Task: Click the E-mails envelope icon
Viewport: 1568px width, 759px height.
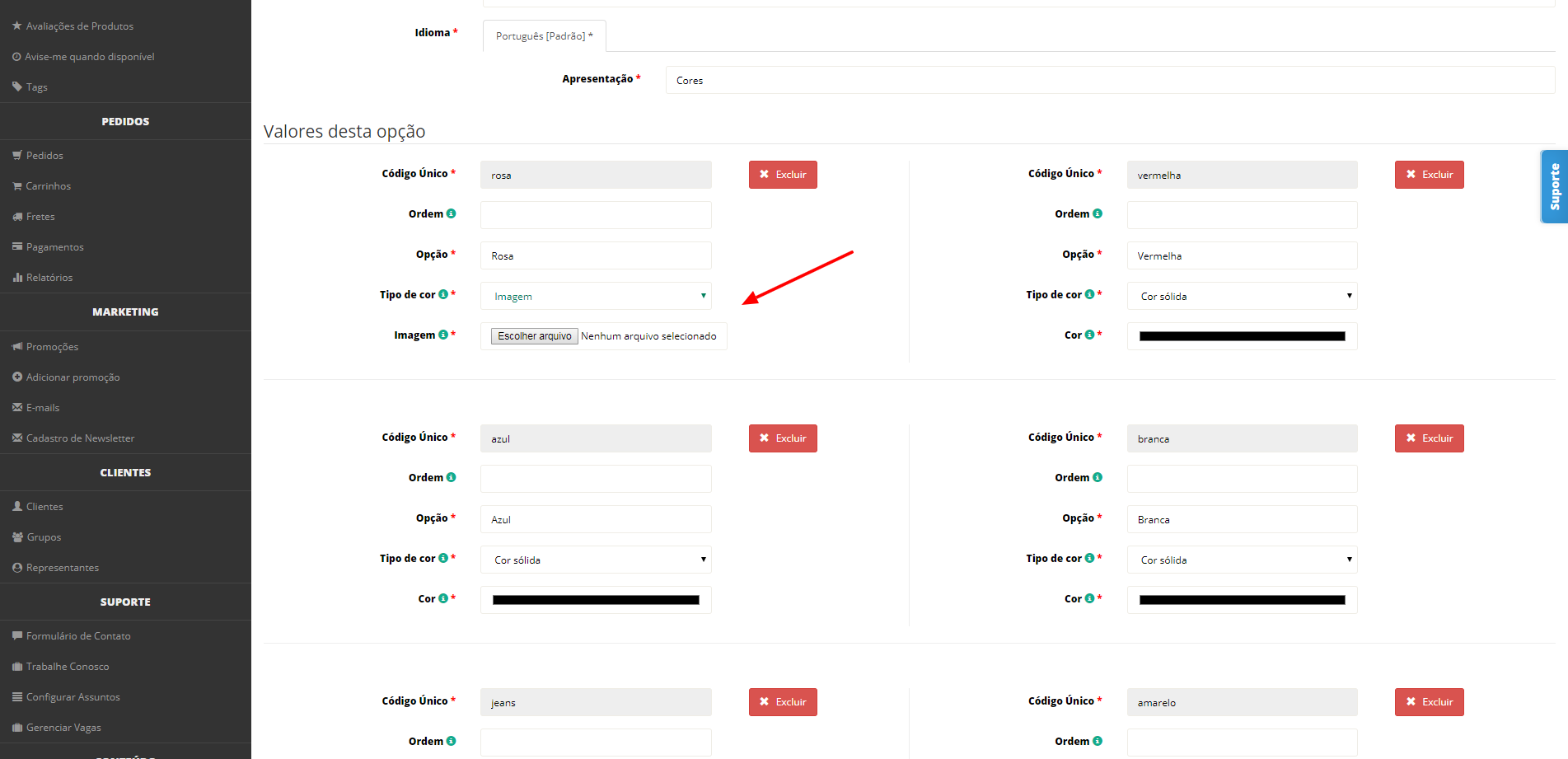Action: point(17,407)
